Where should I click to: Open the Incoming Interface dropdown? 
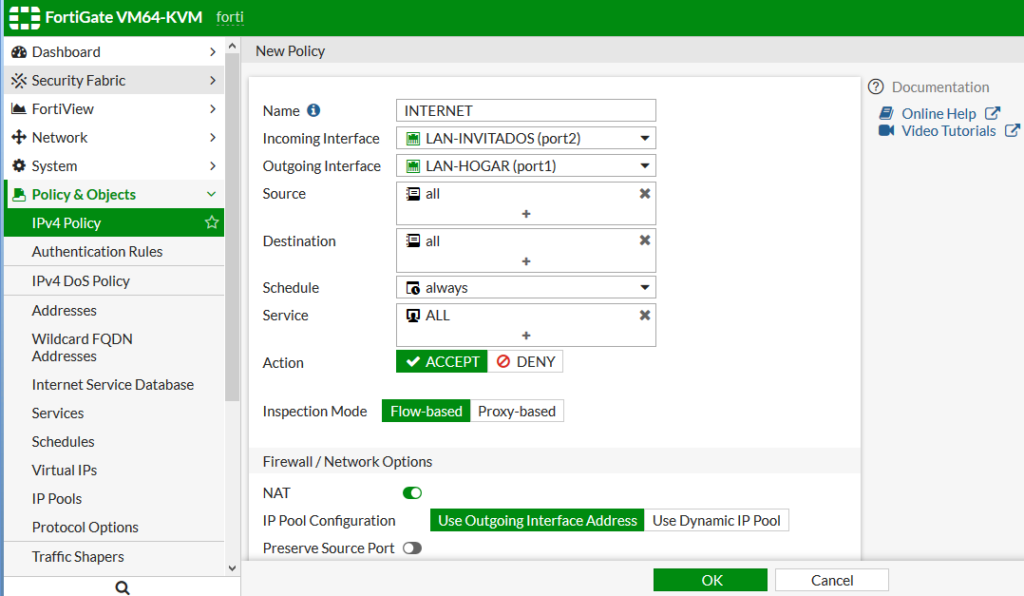[x=526, y=139]
